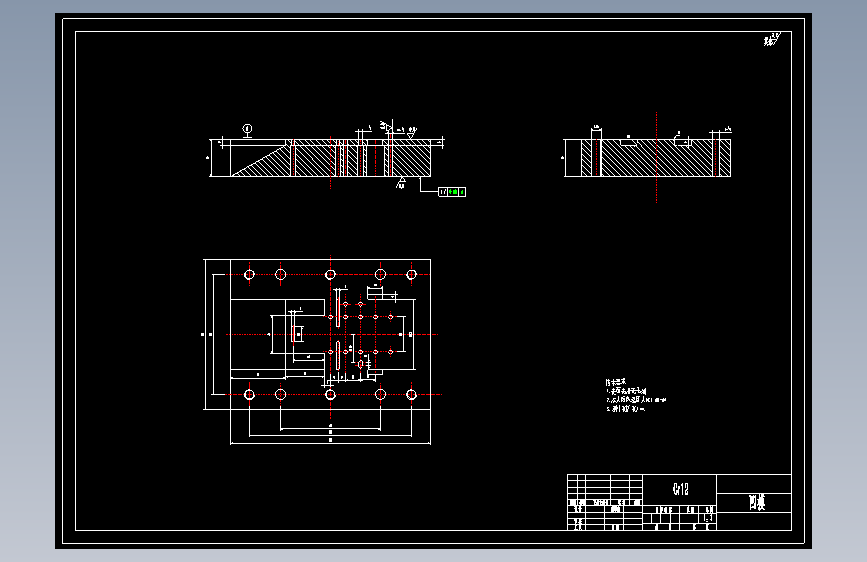The height and width of the screenshot is (562, 867).
Task: Pick the bottom overall-width dimension line of the plan view
Action: pos(331,443)
